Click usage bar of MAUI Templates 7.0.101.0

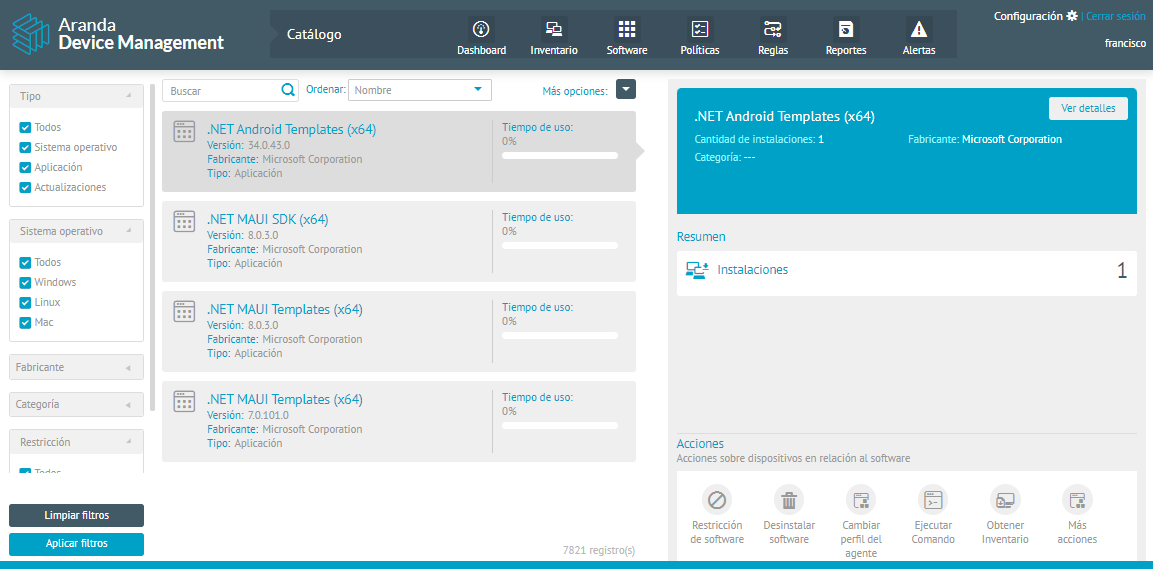560,426
